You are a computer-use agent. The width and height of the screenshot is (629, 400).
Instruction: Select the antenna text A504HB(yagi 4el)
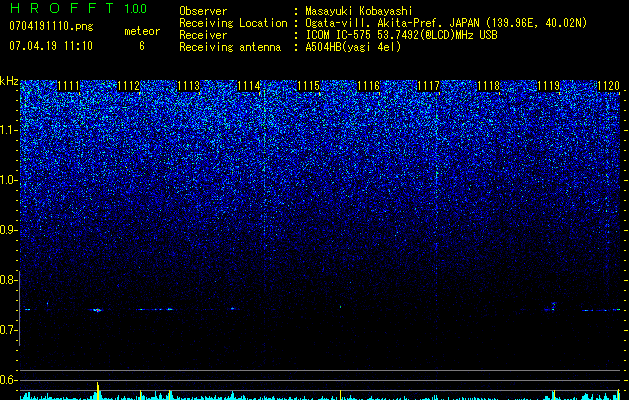pyautogui.click(x=353, y=47)
